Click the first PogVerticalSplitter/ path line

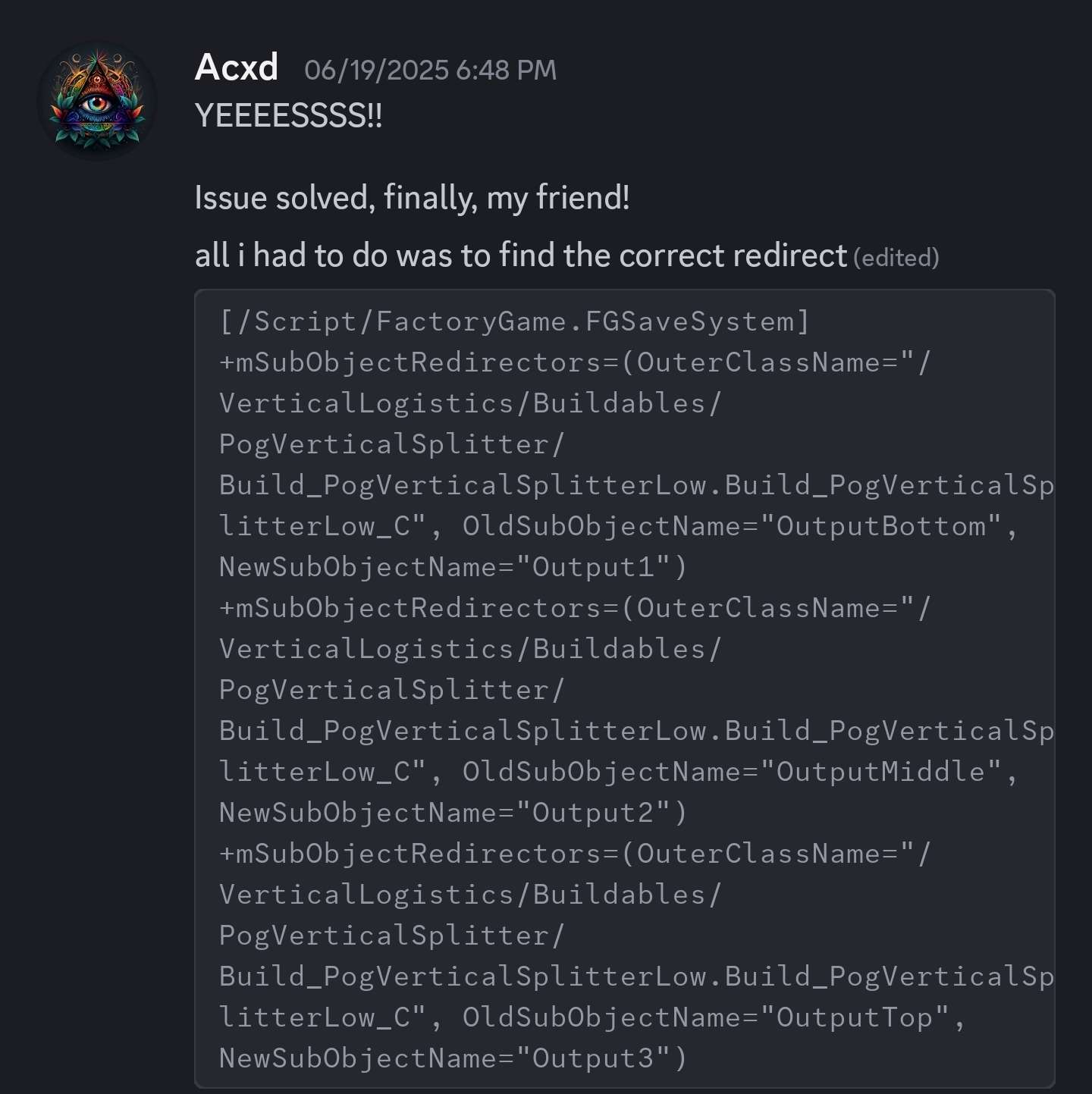point(391,444)
